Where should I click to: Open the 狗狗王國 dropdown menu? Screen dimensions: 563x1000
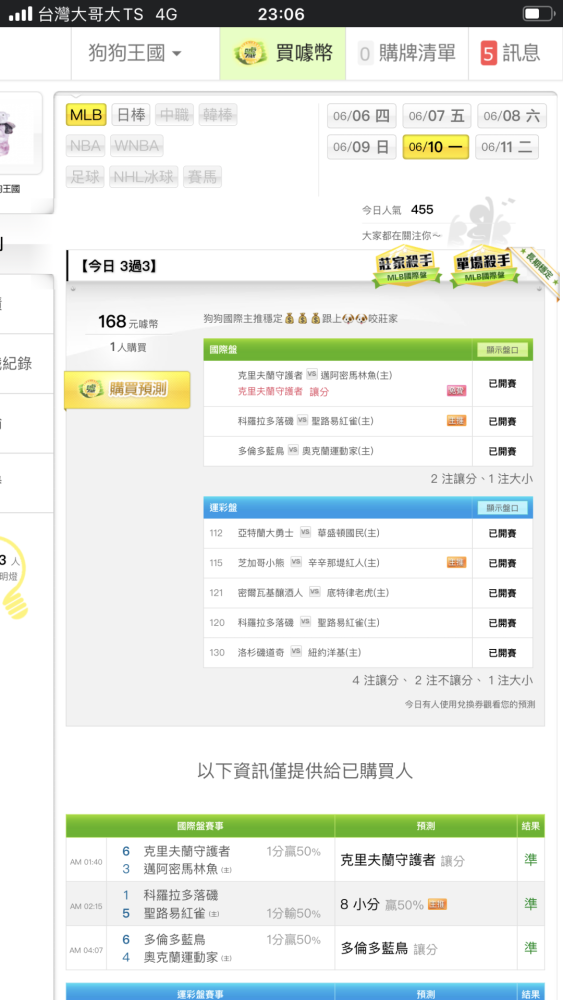135,54
